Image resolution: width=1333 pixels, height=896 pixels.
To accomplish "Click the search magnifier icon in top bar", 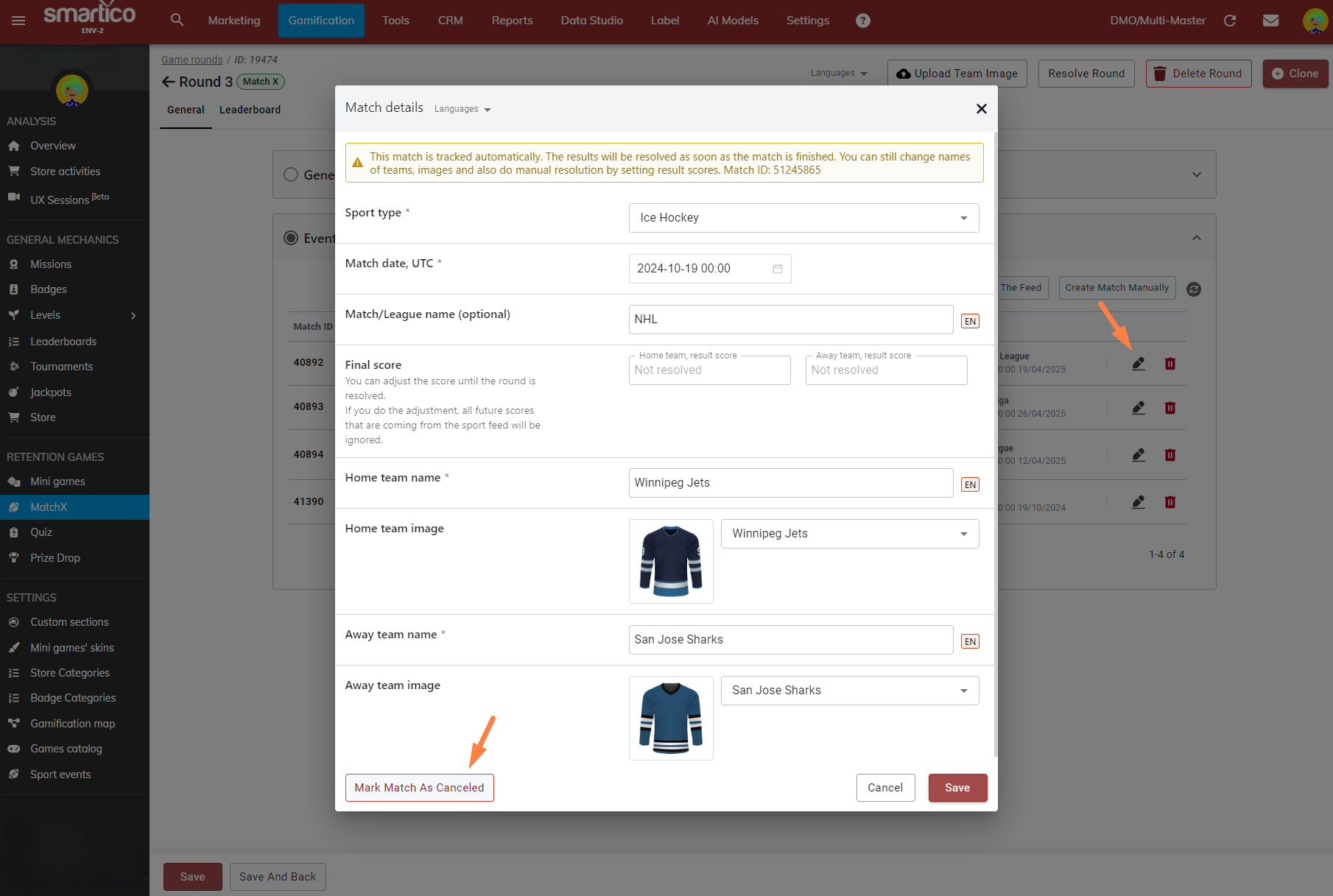I will [x=177, y=20].
